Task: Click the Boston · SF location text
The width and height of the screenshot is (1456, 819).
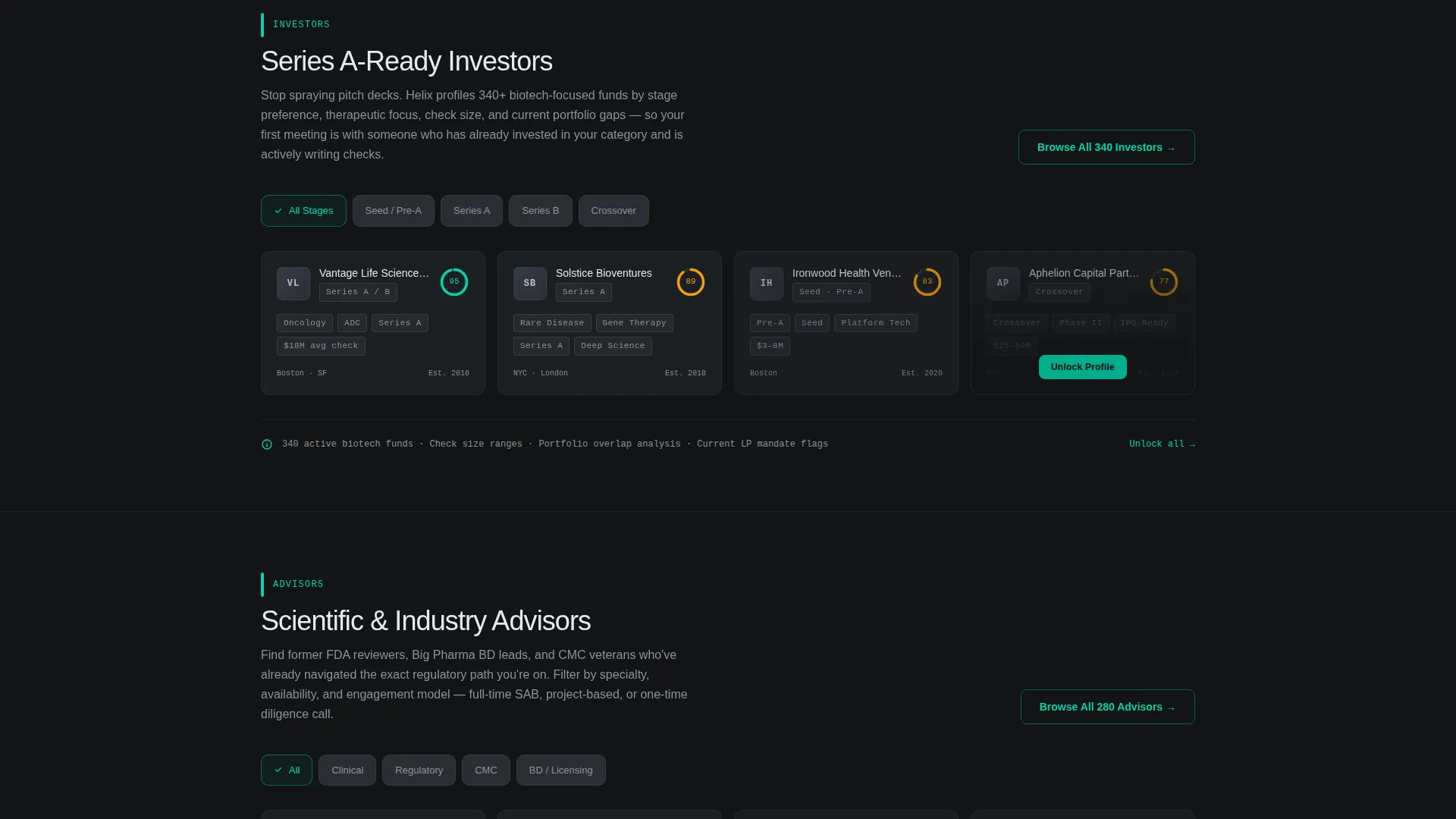Action: 302,373
